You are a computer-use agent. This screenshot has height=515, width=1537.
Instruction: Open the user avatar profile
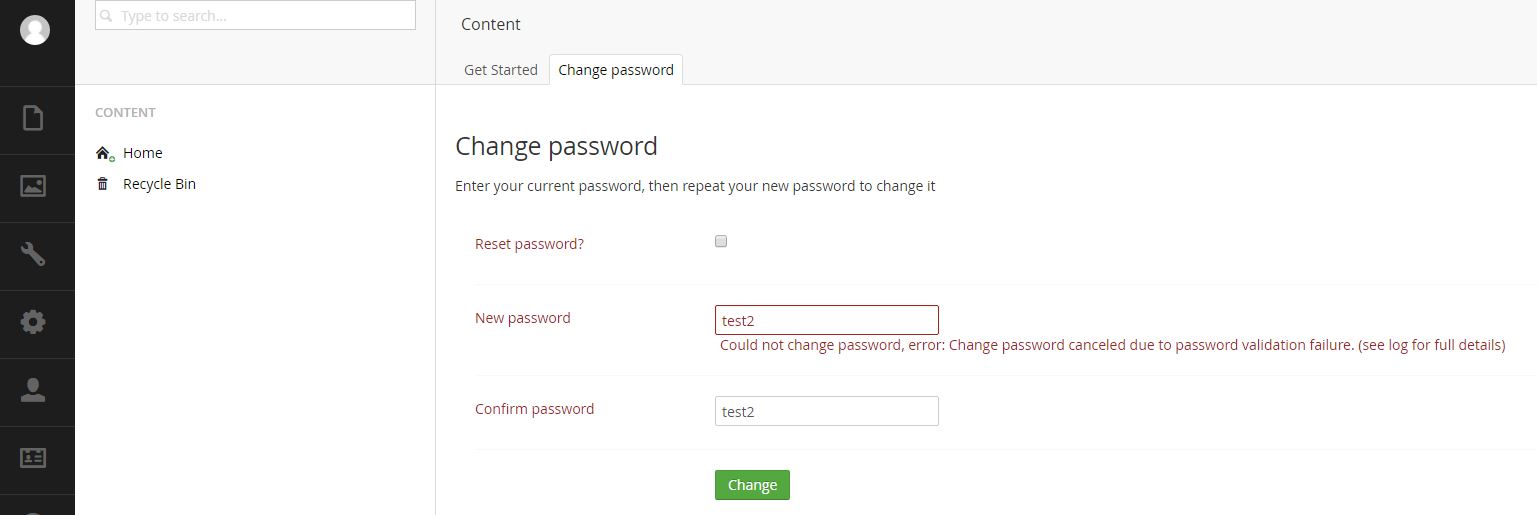(35, 30)
